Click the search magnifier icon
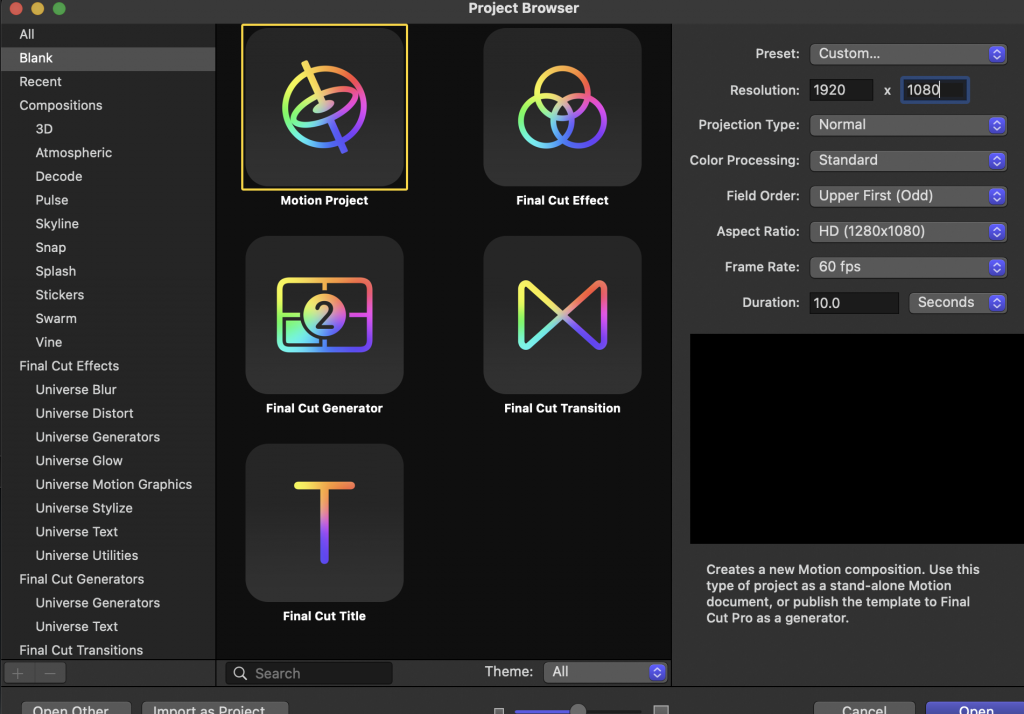The height and width of the screenshot is (714, 1024). 240,673
